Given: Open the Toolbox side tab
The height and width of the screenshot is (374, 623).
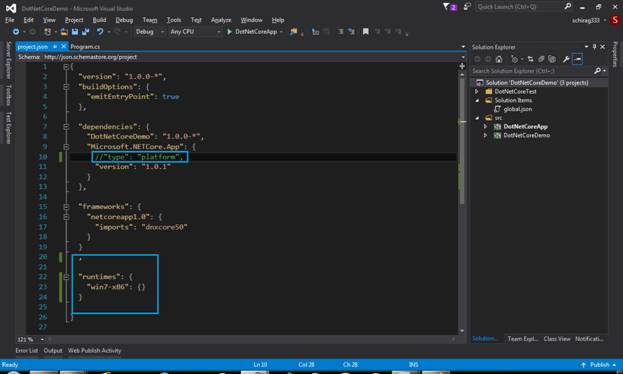Looking at the screenshot, I should pyautogui.click(x=8, y=95).
